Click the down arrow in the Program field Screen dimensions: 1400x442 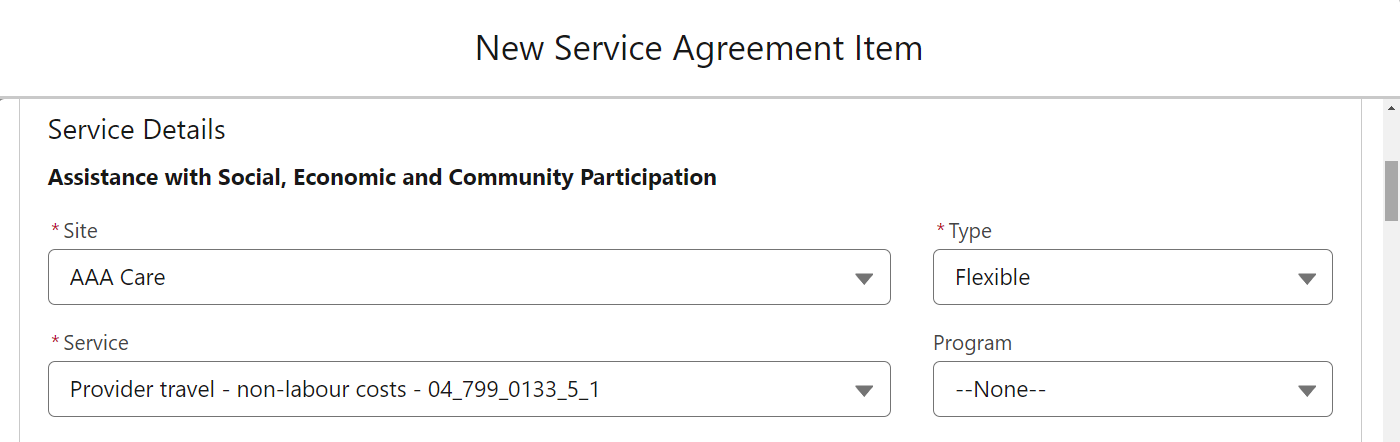[x=1306, y=391]
